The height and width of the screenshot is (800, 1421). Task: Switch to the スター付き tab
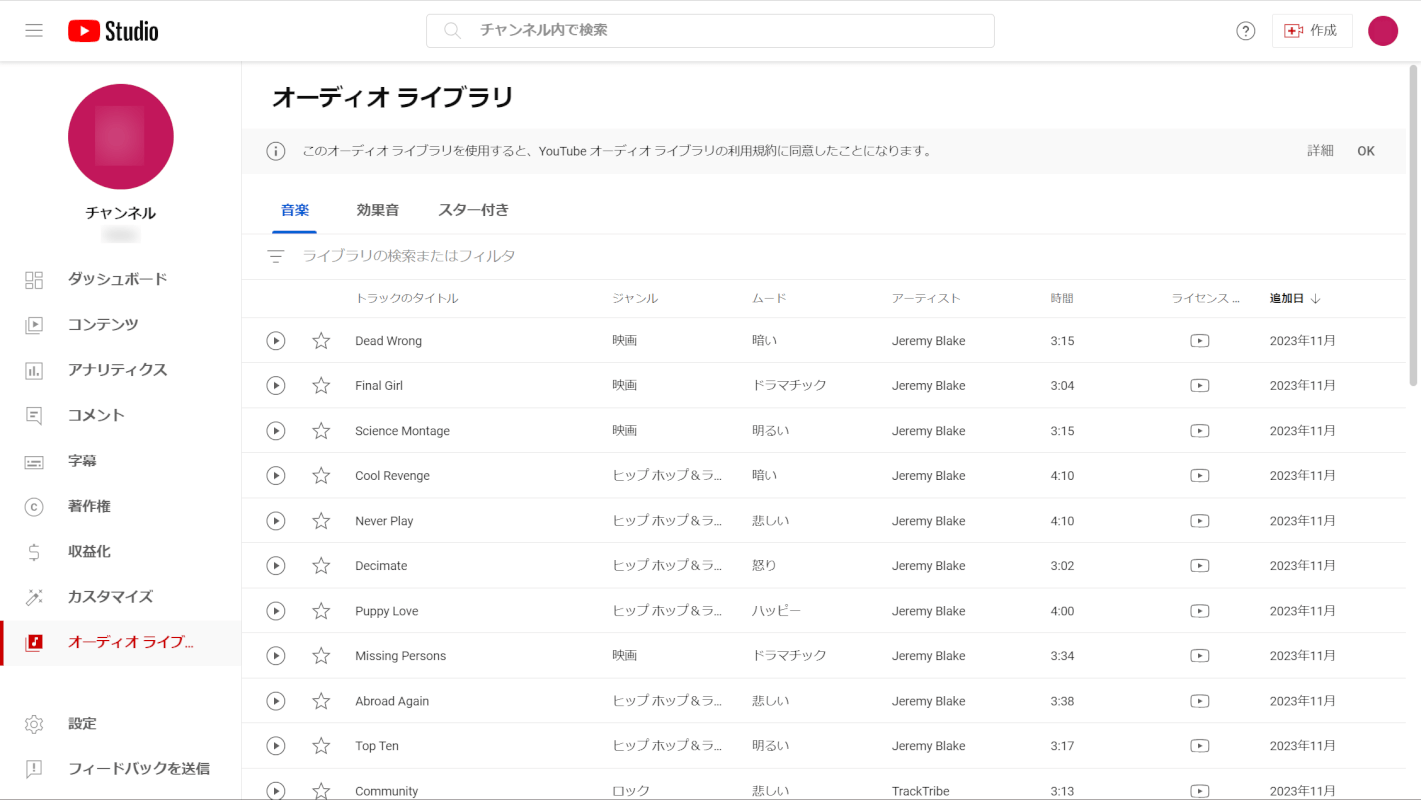(x=474, y=210)
